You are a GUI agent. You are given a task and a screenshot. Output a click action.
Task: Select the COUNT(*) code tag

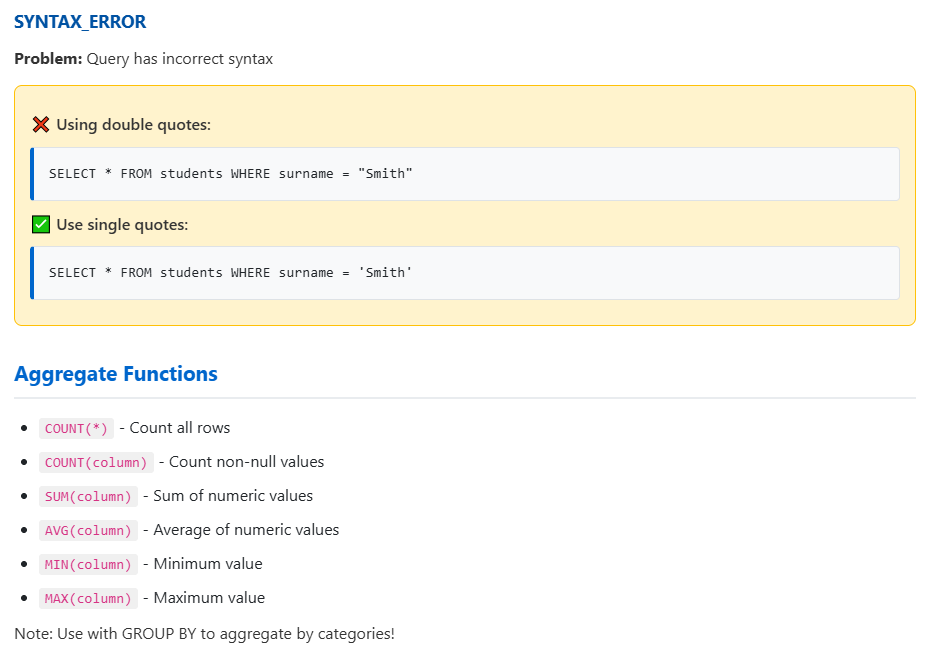click(76, 428)
